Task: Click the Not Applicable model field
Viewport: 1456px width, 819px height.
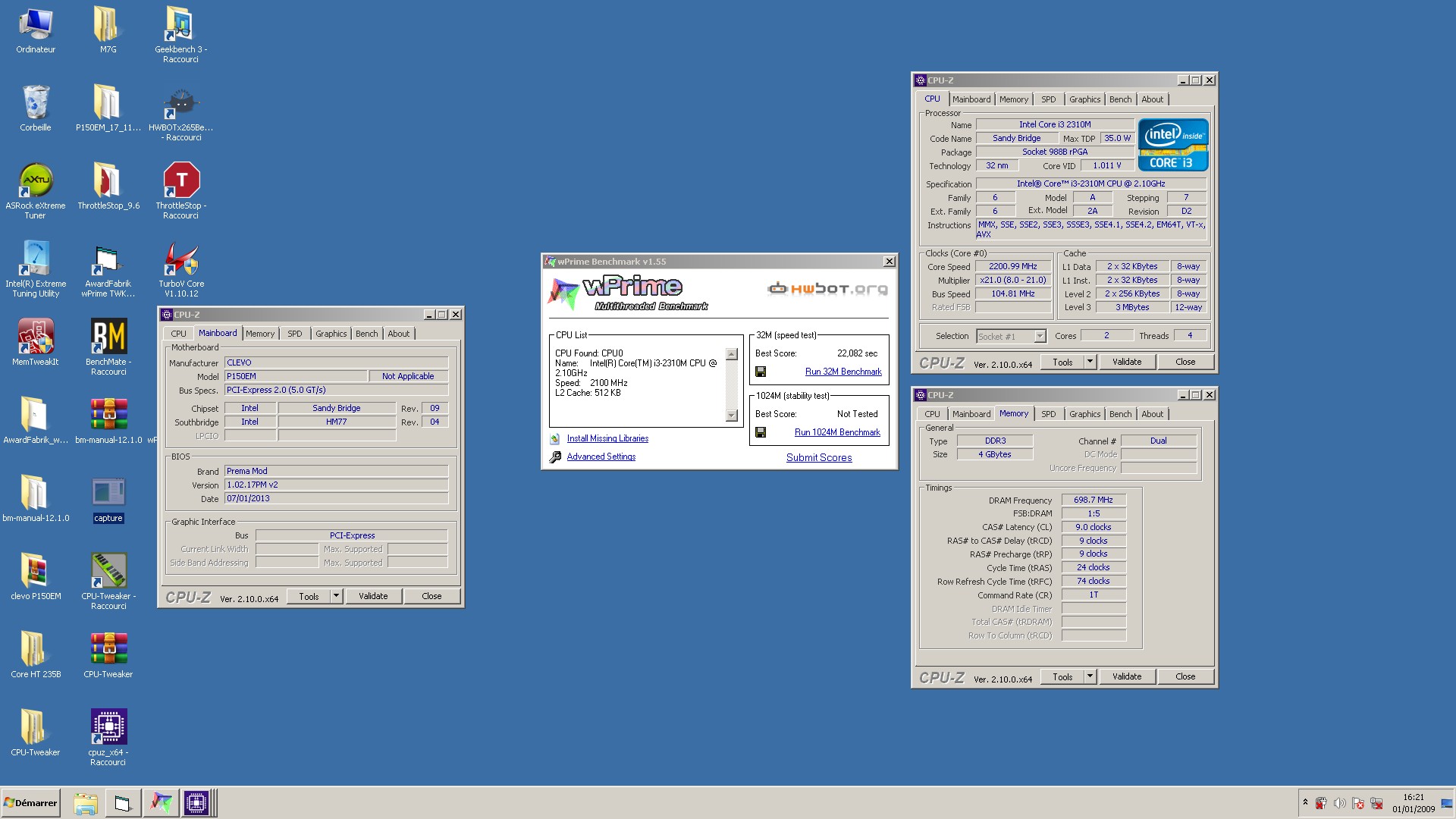Action: (x=408, y=376)
